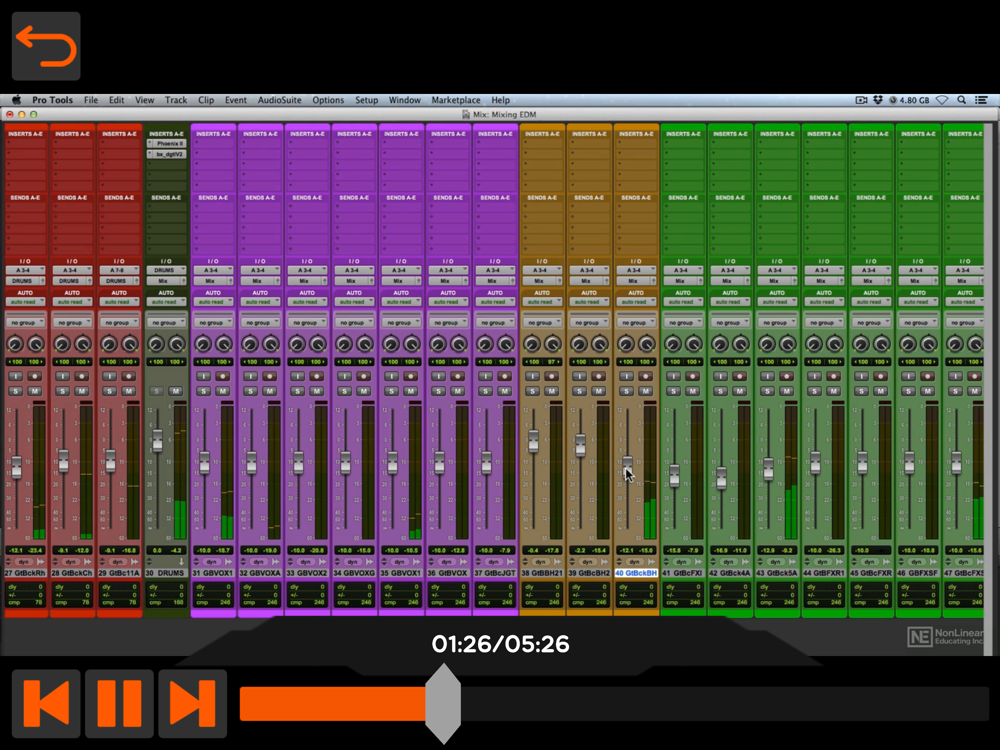The height and width of the screenshot is (750, 1000).
Task: Open output window icon on 42 GtBck4A
Action: tap(746, 562)
